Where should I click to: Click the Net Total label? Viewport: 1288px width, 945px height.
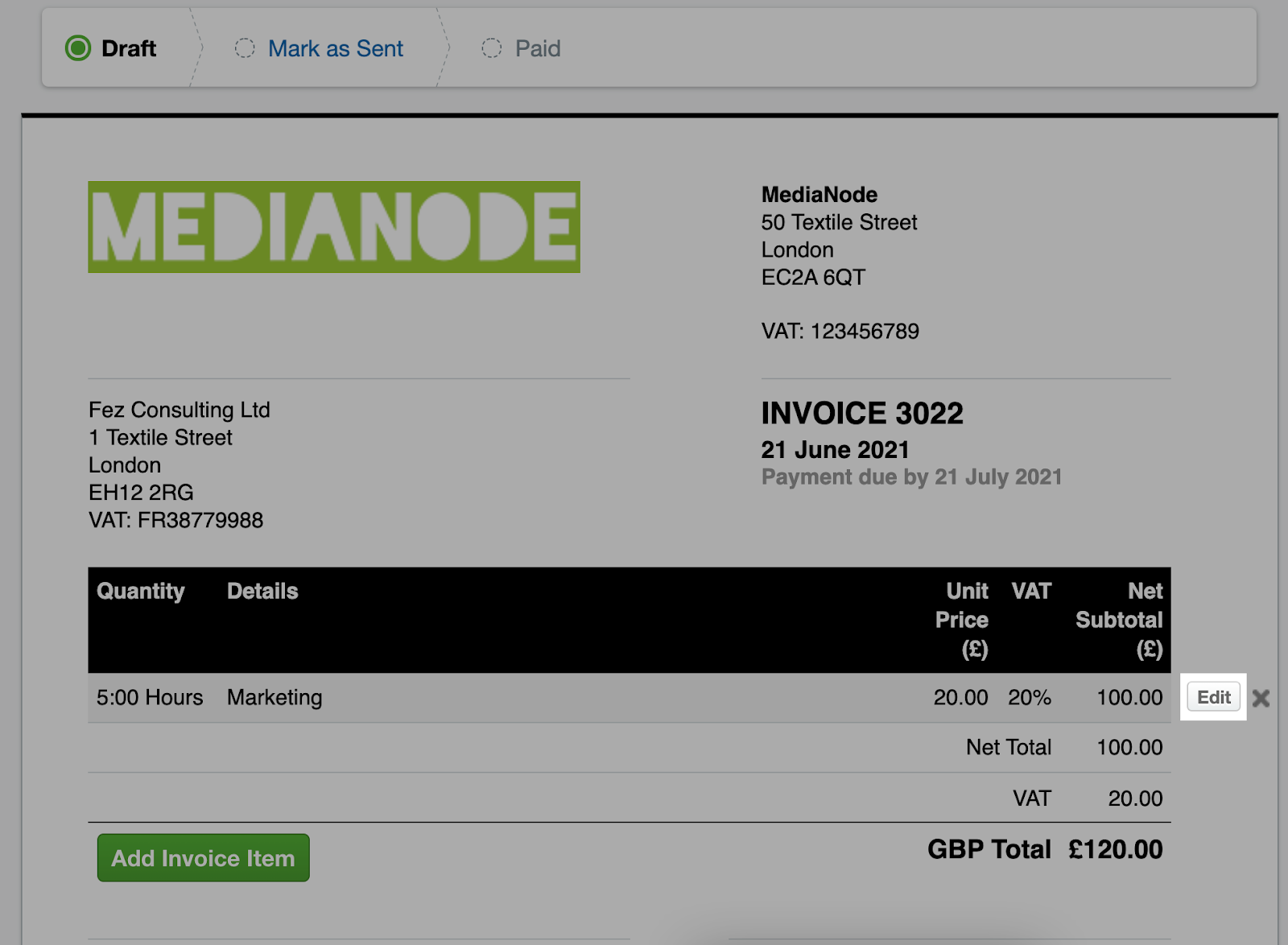click(x=1009, y=747)
